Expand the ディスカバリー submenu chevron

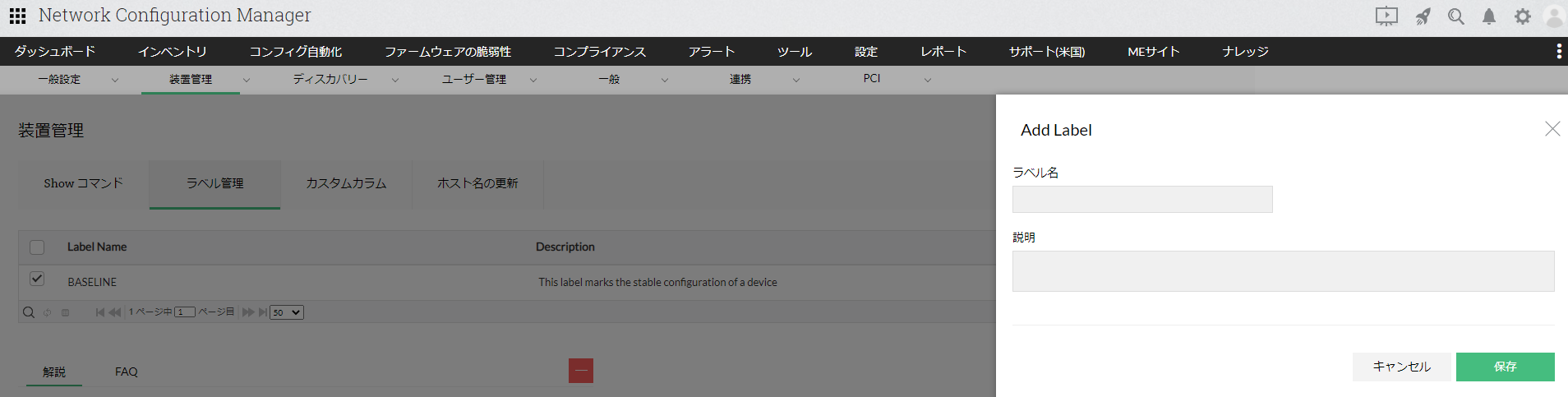pyautogui.click(x=395, y=80)
